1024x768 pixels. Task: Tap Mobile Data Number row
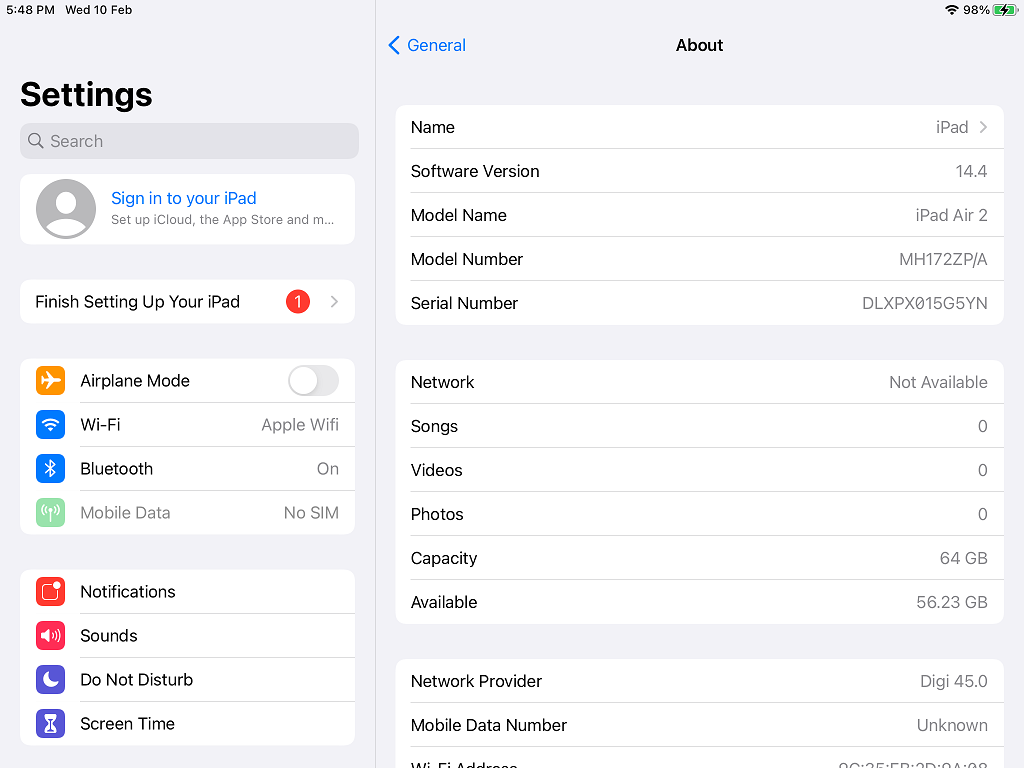pos(699,725)
